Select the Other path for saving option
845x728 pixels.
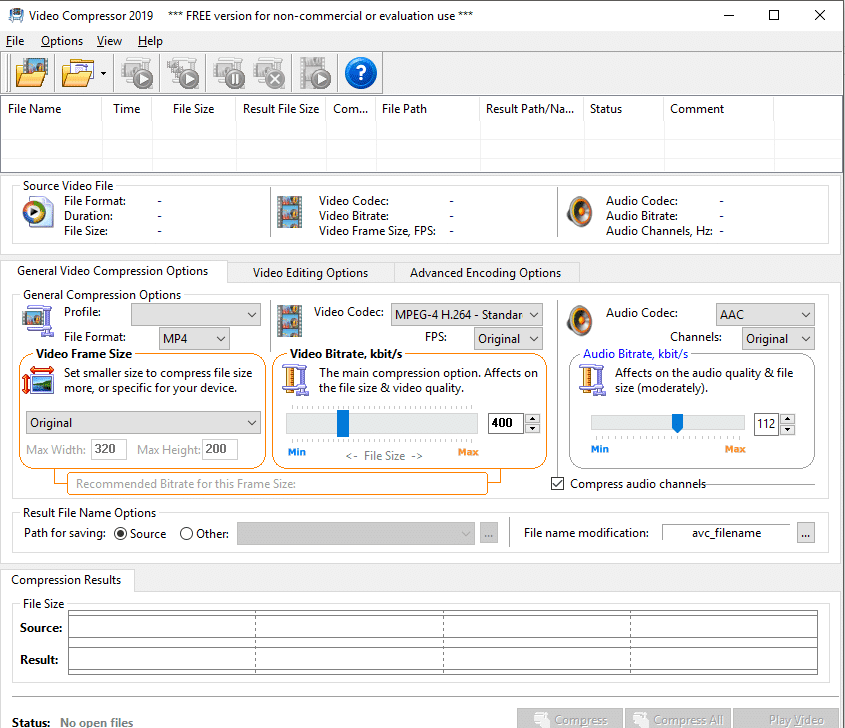point(187,533)
